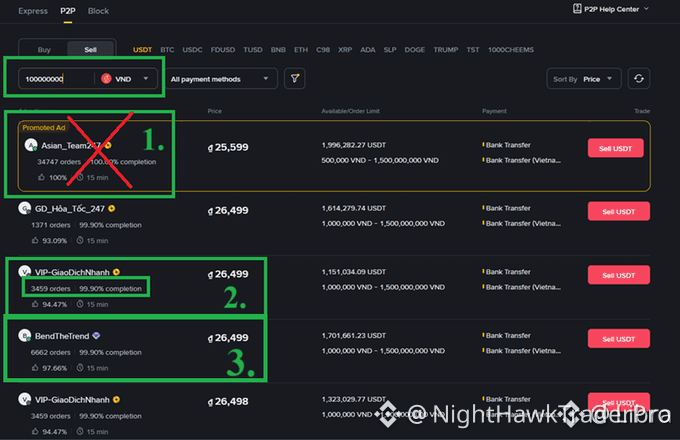Click diamond badge next to BendTheTrend
The height and width of the screenshot is (440, 680).
coord(96,336)
